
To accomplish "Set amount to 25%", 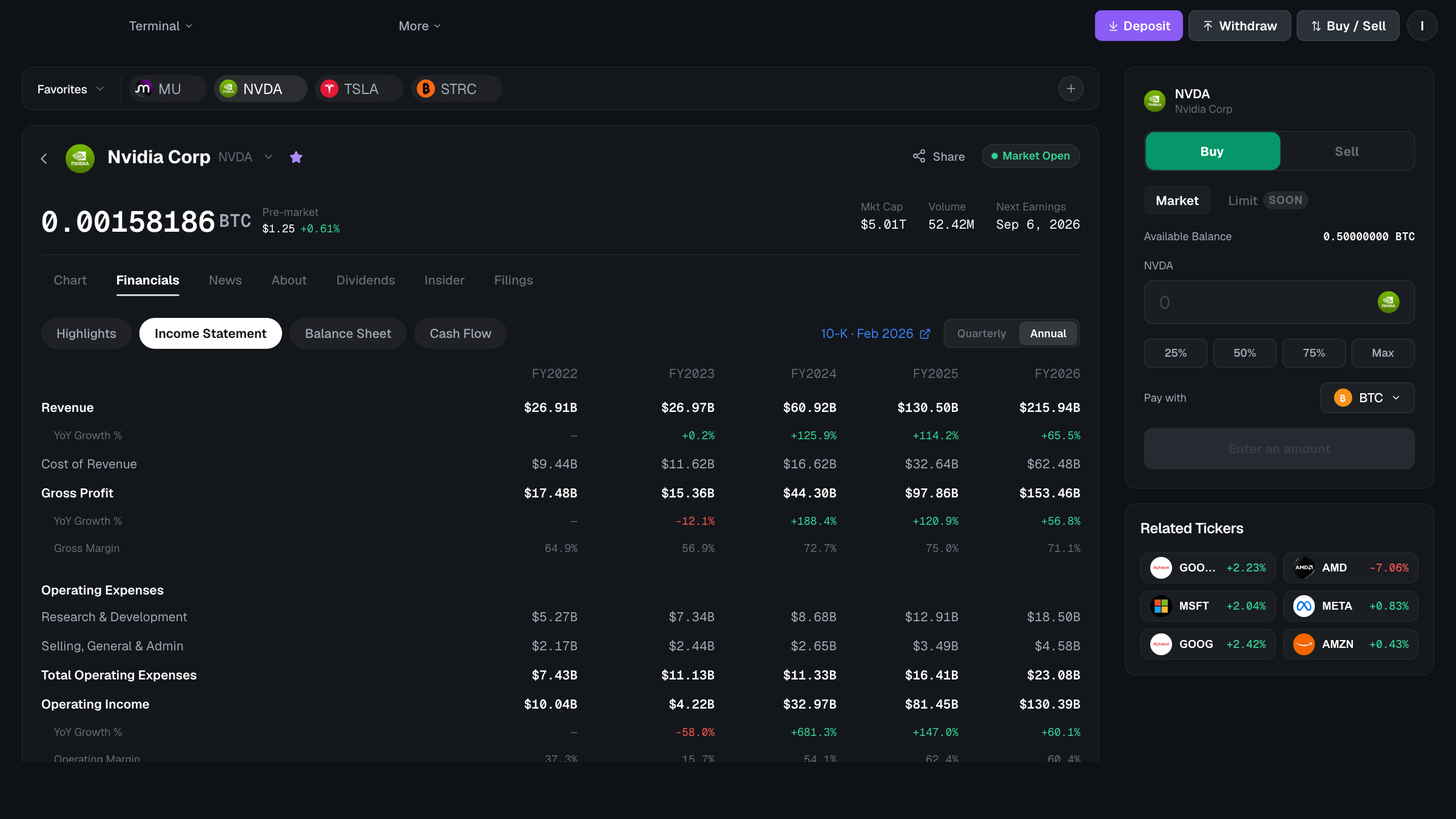I will 1175,352.
